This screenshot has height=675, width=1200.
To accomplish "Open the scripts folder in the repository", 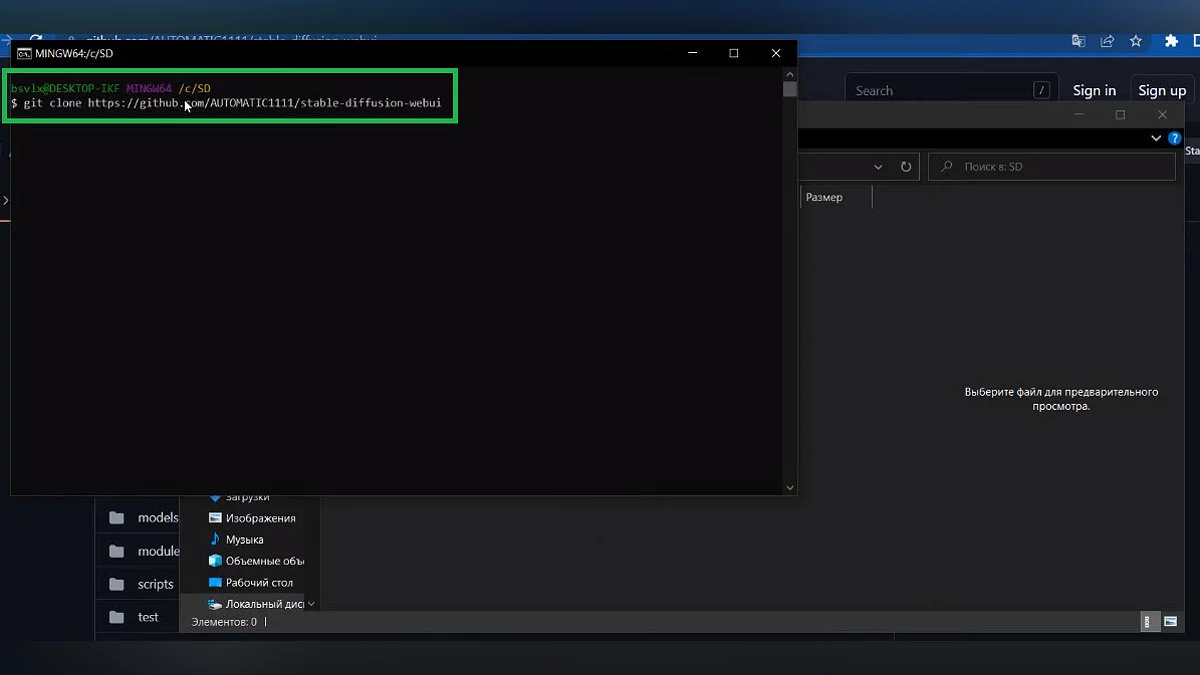I will click(x=155, y=584).
